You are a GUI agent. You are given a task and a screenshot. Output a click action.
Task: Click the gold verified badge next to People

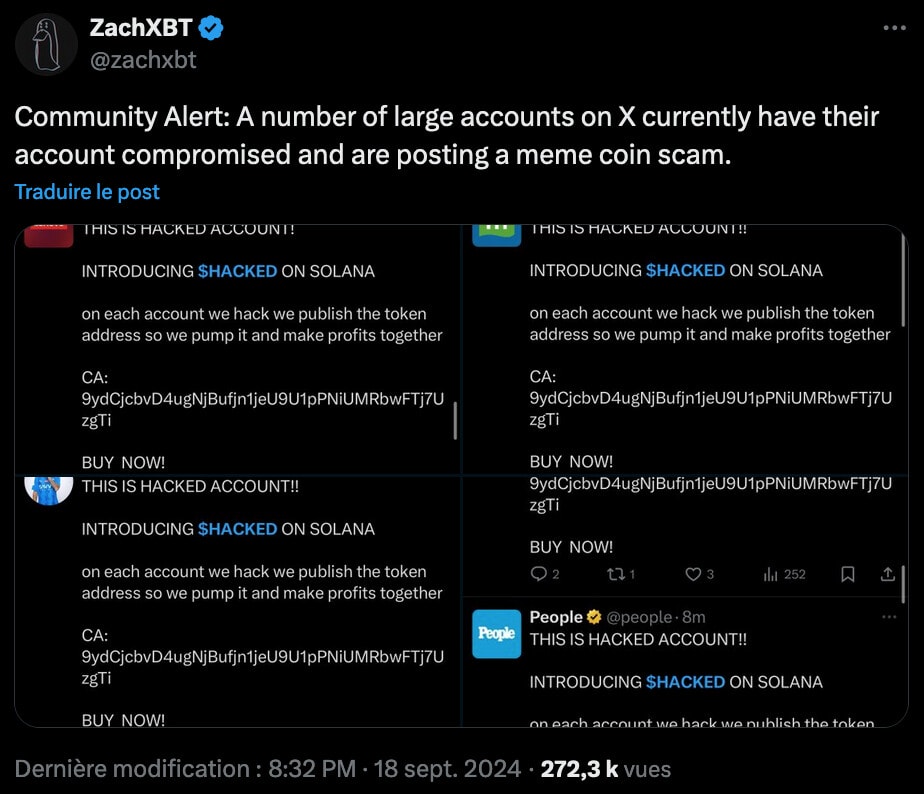(593, 617)
